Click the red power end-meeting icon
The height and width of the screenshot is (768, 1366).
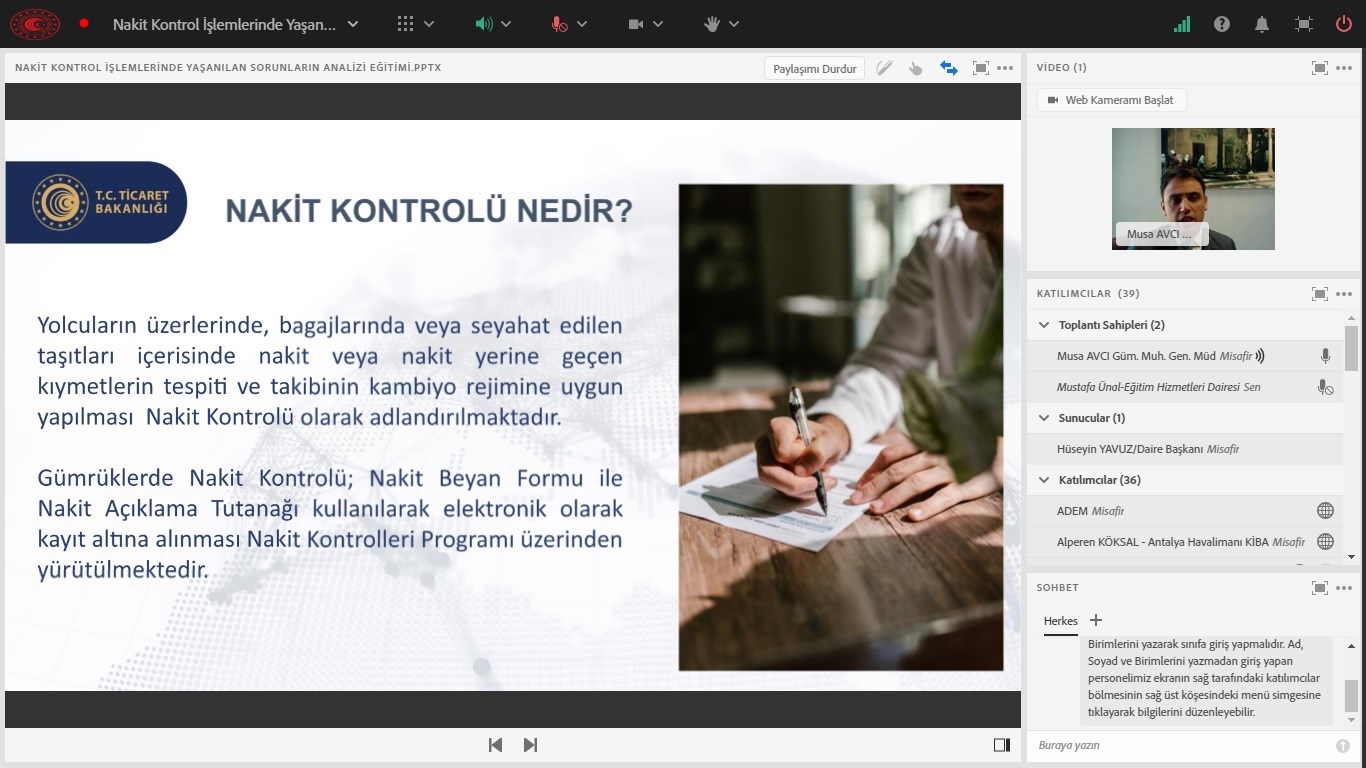[1343, 24]
